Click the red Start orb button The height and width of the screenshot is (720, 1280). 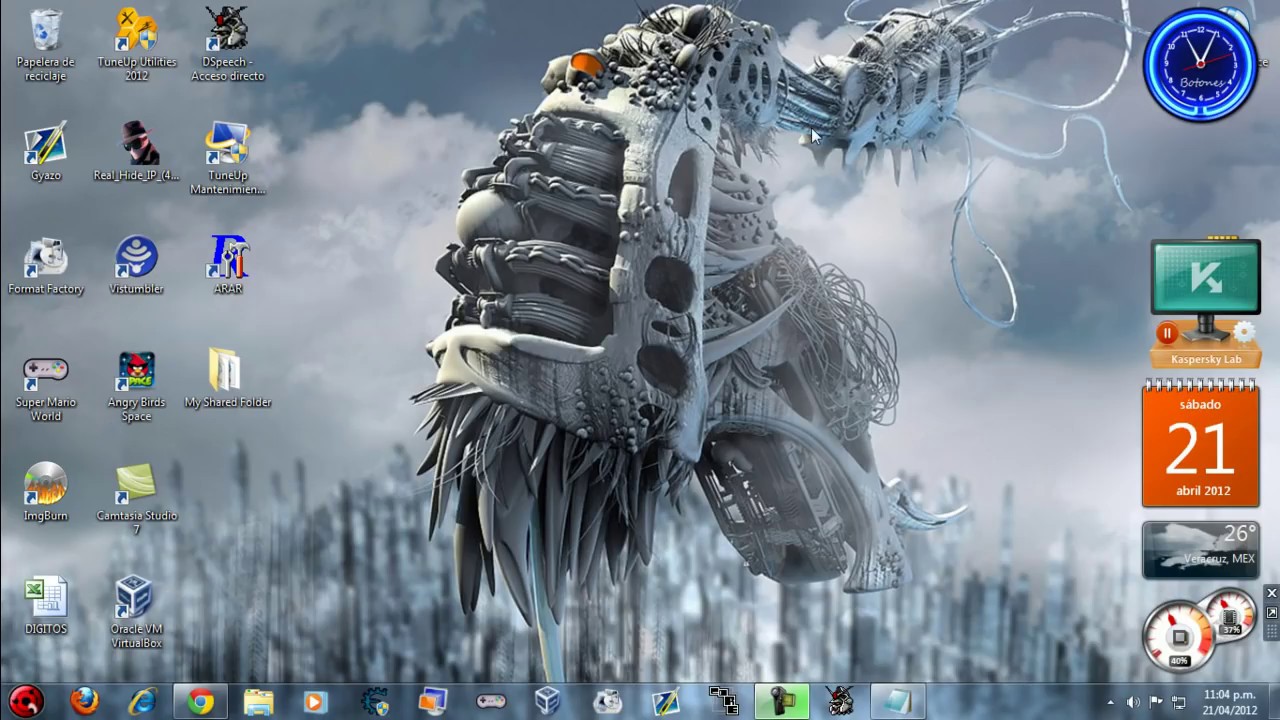26,701
